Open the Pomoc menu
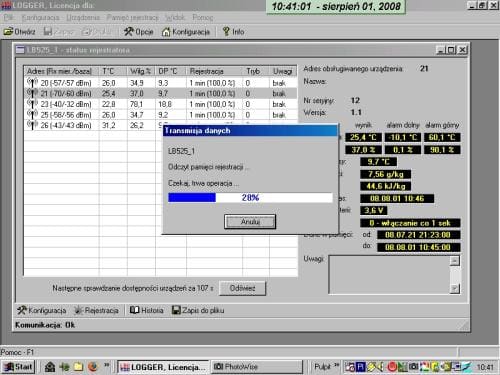Image resolution: width=500 pixels, height=375 pixels. click(x=202, y=17)
